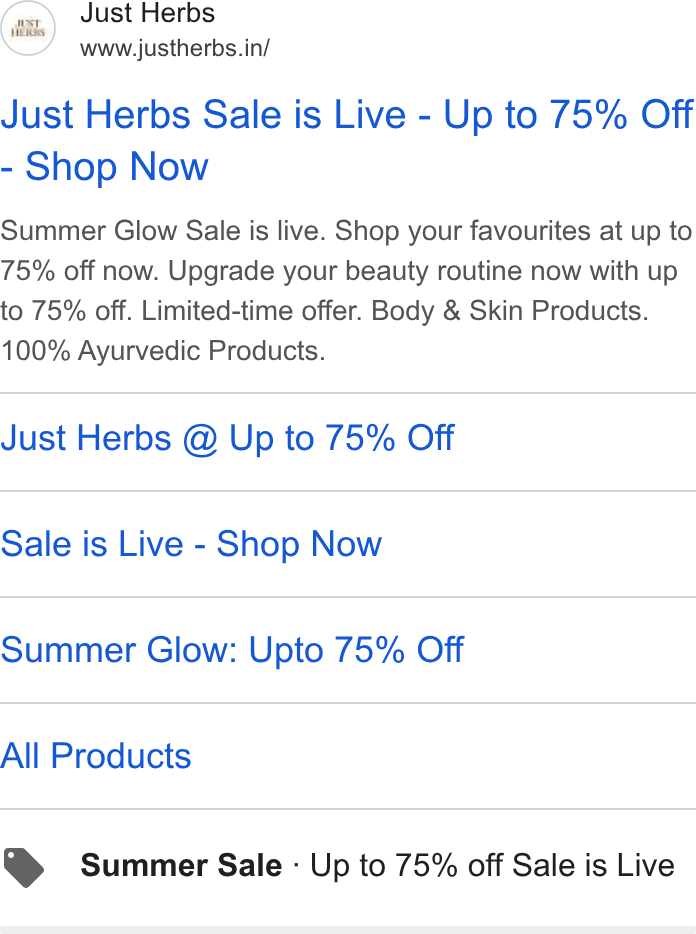The width and height of the screenshot is (696, 934).
Task: Select the Just Herbs advertiser name
Action: 147,13
